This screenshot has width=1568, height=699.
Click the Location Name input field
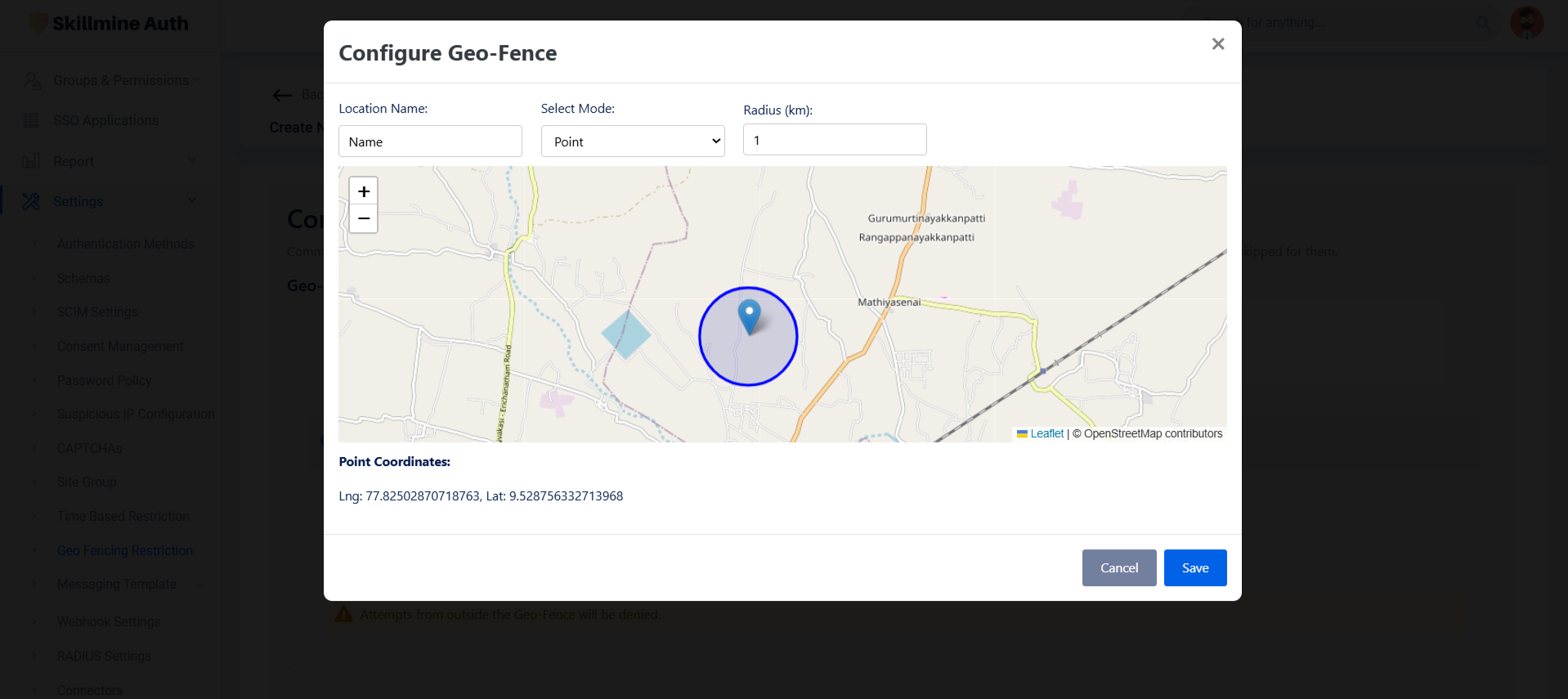pos(430,141)
